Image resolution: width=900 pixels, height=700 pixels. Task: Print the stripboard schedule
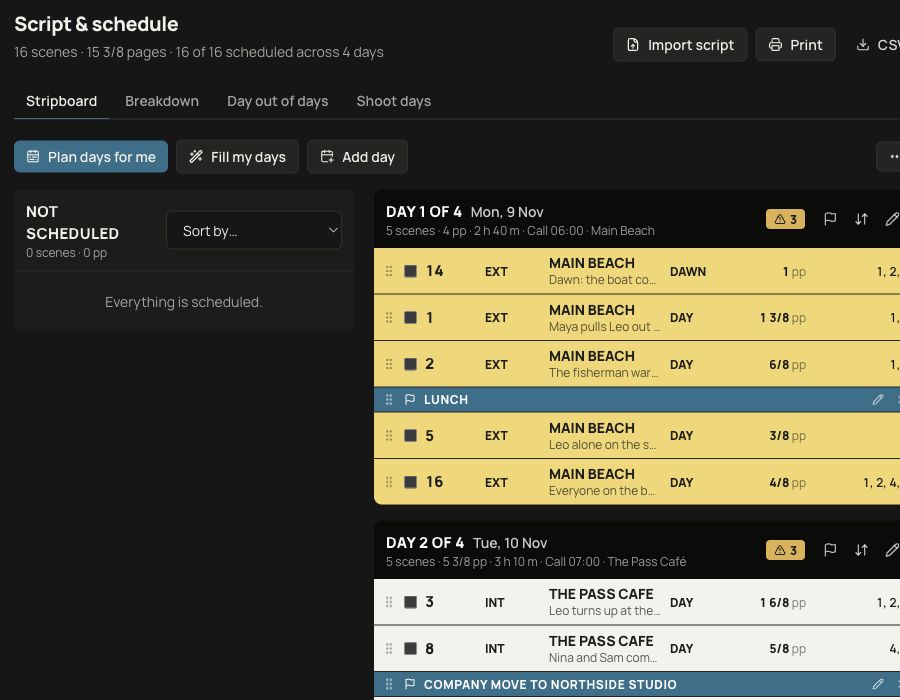[795, 45]
